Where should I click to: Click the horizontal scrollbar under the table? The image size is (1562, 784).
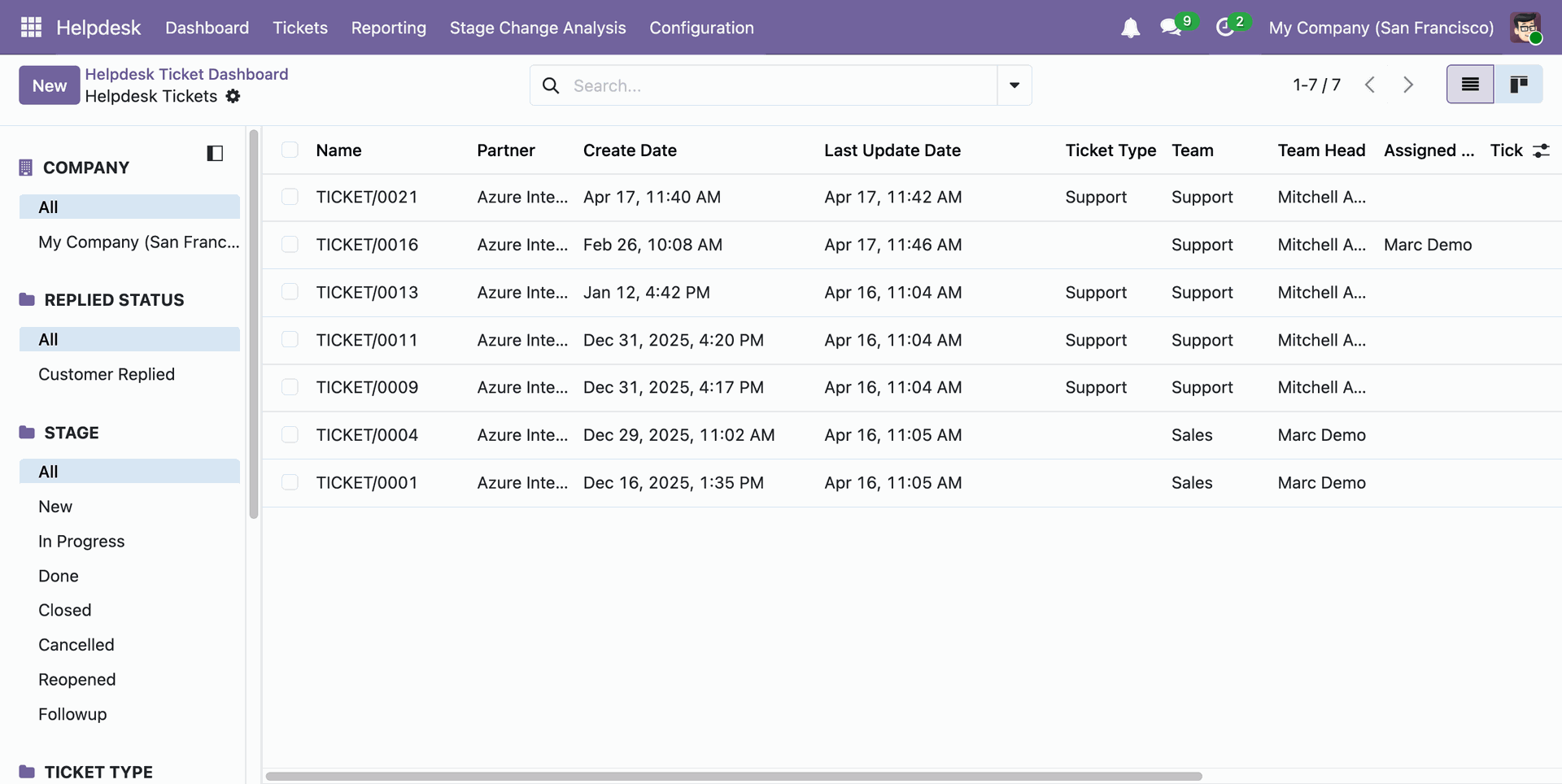pos(734,776)
